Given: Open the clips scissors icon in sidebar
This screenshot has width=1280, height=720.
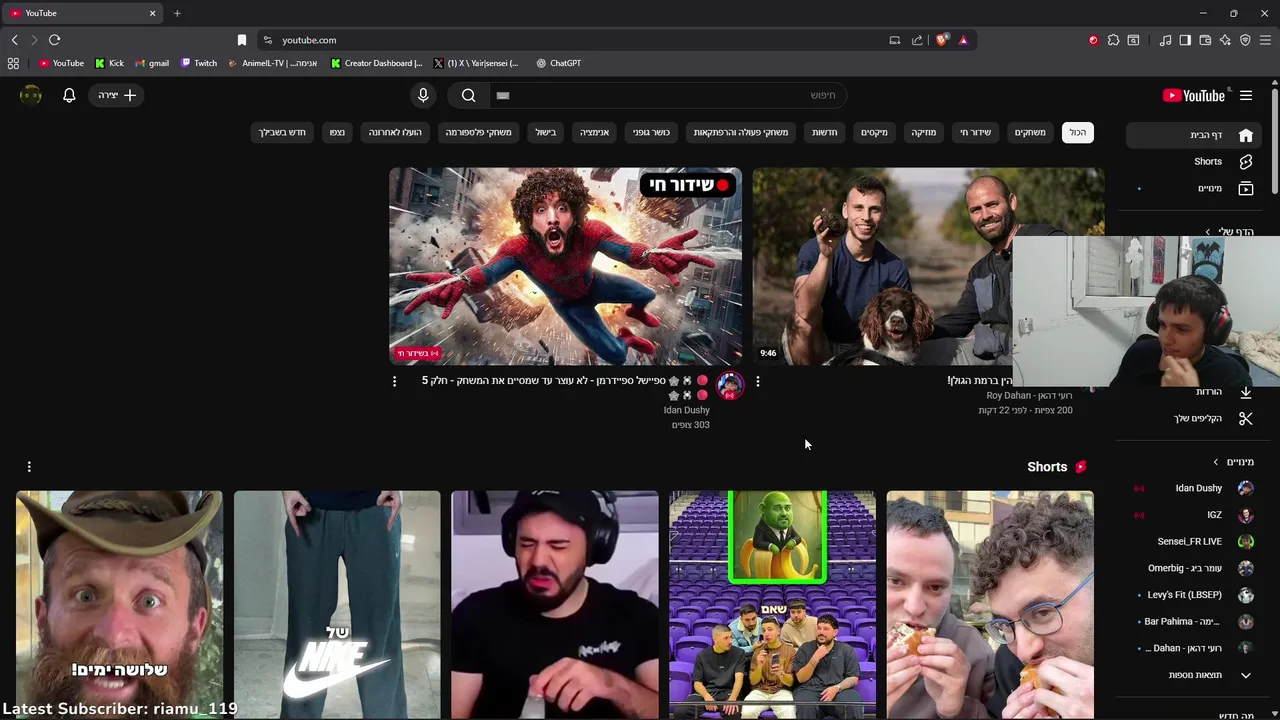Looking at the screenshot, I should point(1246,418).
